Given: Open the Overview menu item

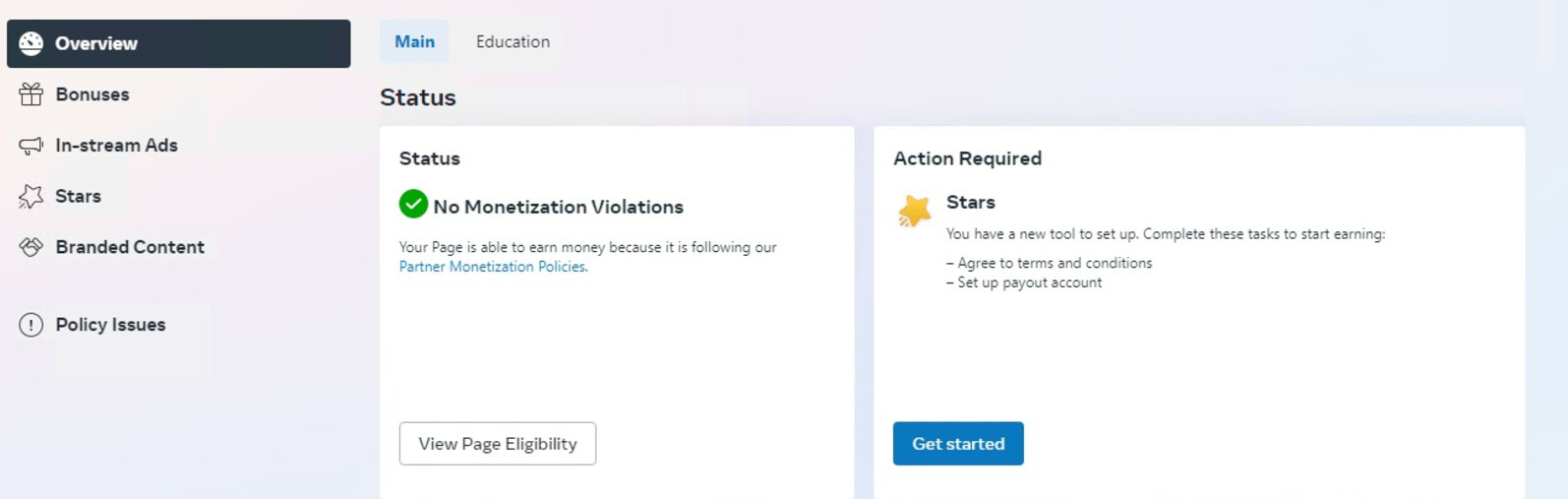Looking at the screenshot, I should [x=179, y=43].
